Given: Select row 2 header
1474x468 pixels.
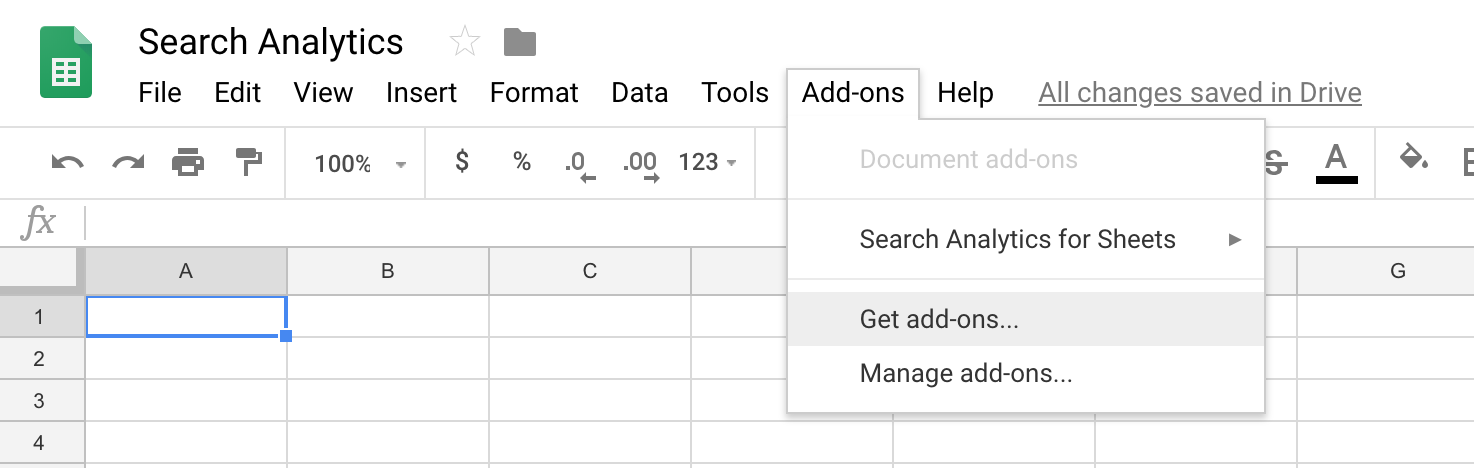Looking at the screenshot, I should click(40, 358).
